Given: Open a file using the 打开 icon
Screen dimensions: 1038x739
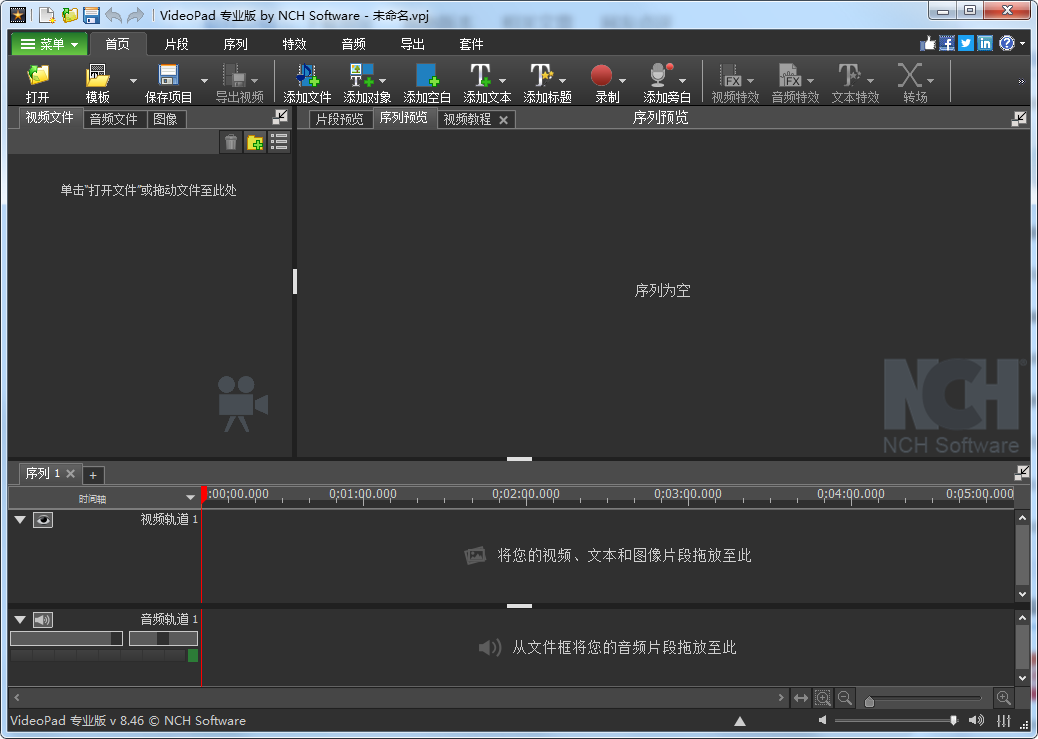Looking at the screenshot, I should [x=37, y=80].
